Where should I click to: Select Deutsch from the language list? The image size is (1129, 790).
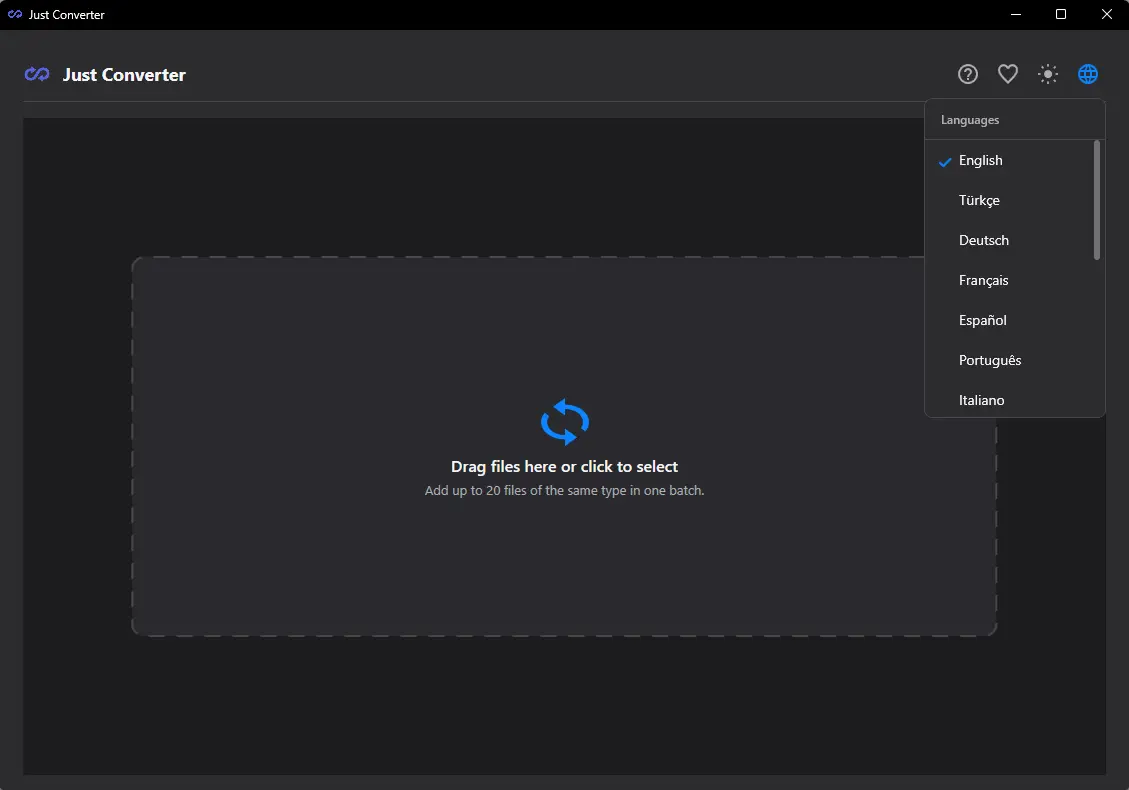983,240
